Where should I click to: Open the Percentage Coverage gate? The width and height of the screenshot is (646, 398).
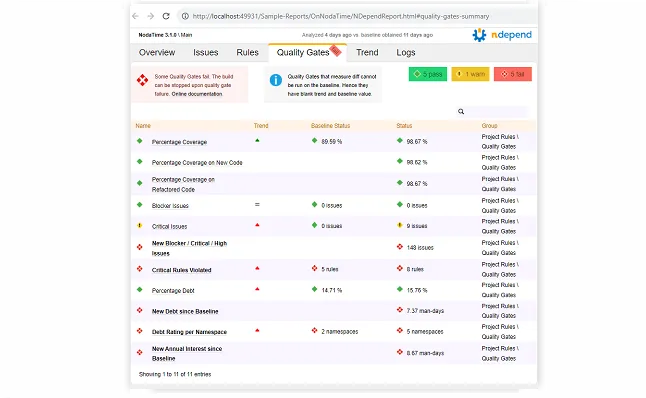pos(179,142)
